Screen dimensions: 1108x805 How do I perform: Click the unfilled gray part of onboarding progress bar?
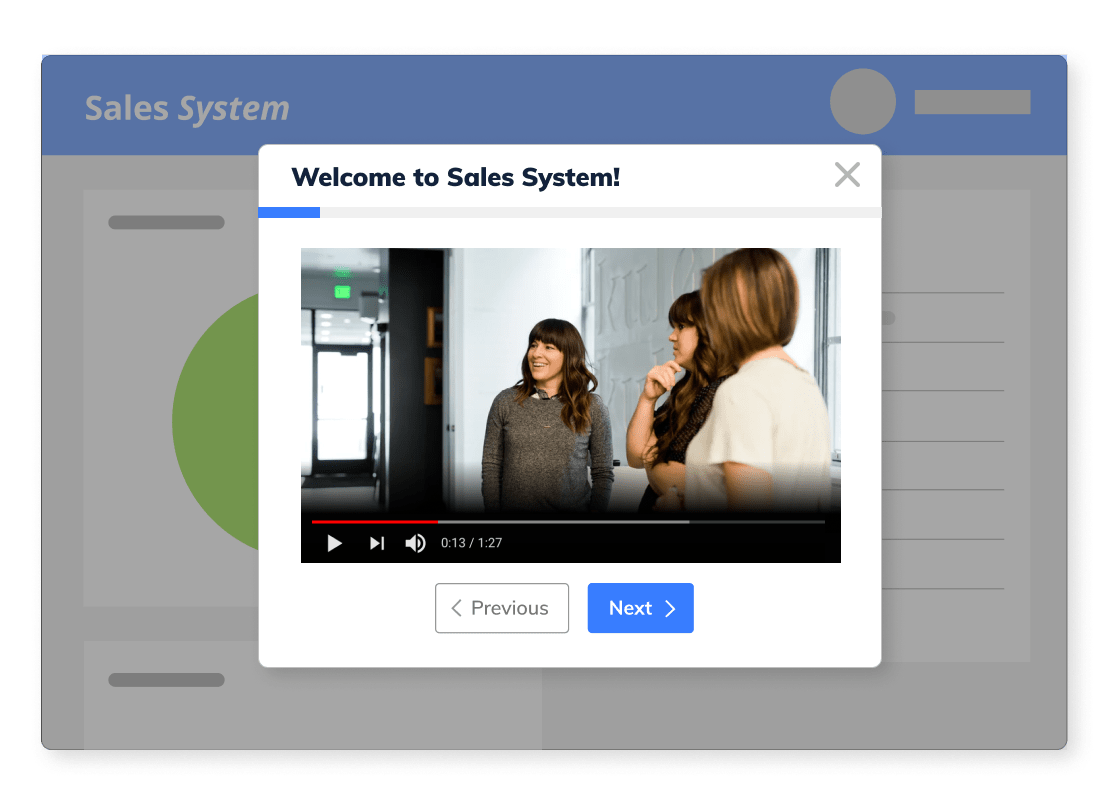pyautogui.click(x=600, y=212)
